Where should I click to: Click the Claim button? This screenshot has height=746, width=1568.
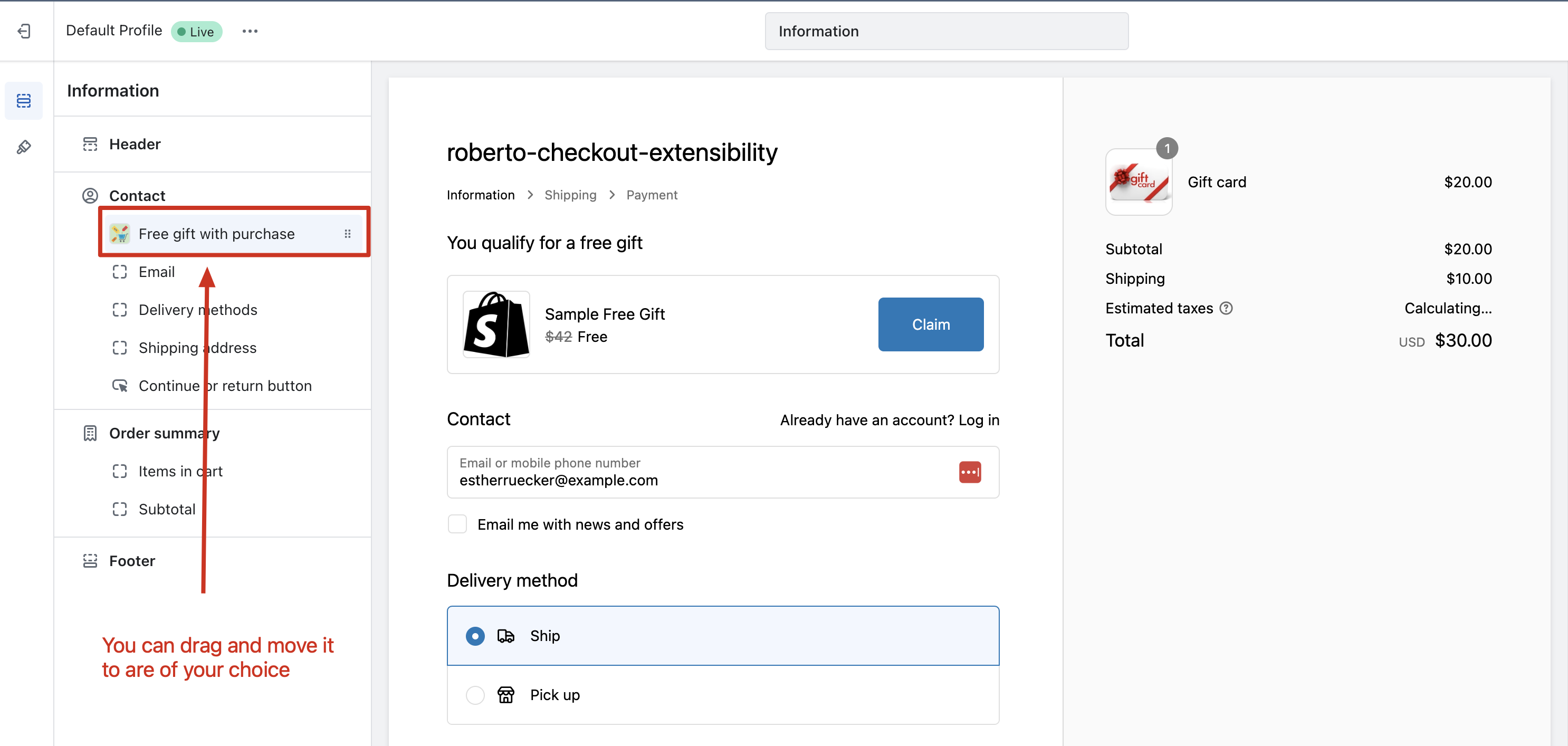coord(930,324)
